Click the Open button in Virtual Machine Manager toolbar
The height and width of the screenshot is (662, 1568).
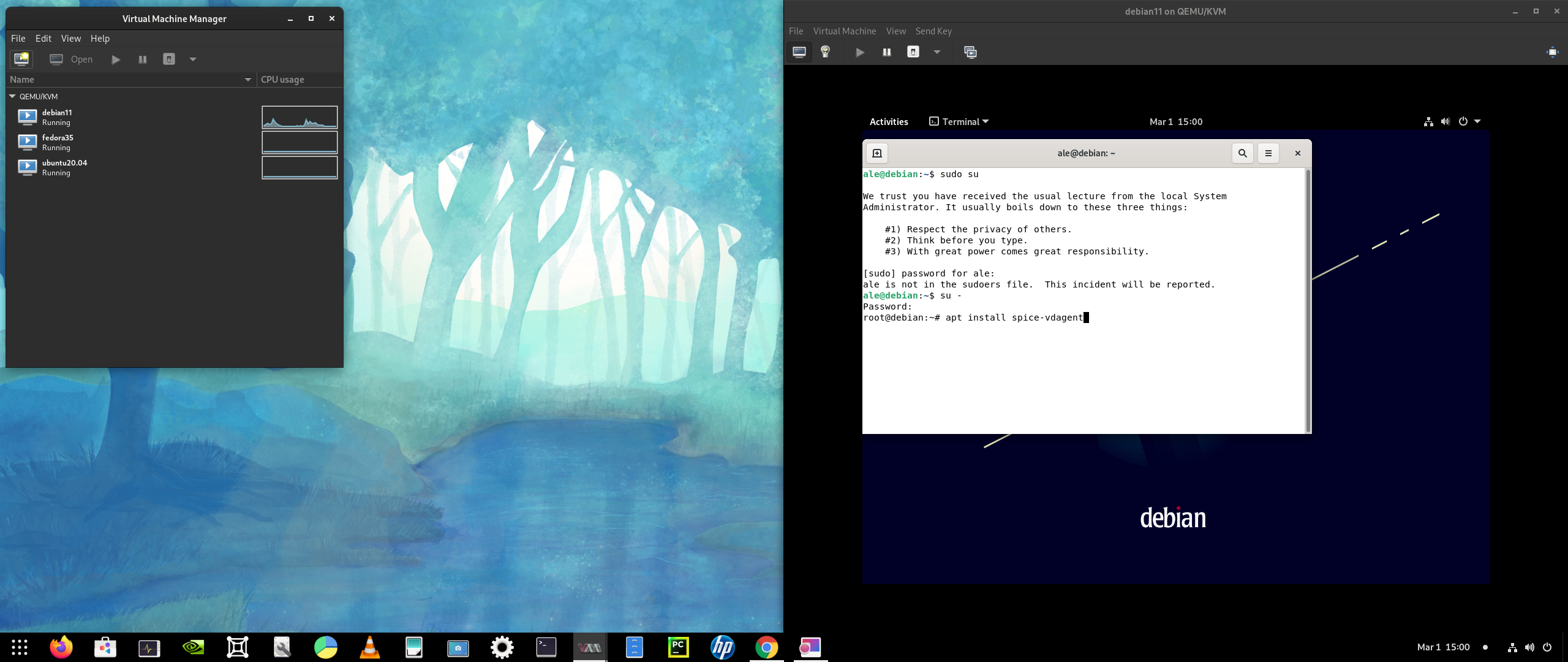(x=72, y=59)
